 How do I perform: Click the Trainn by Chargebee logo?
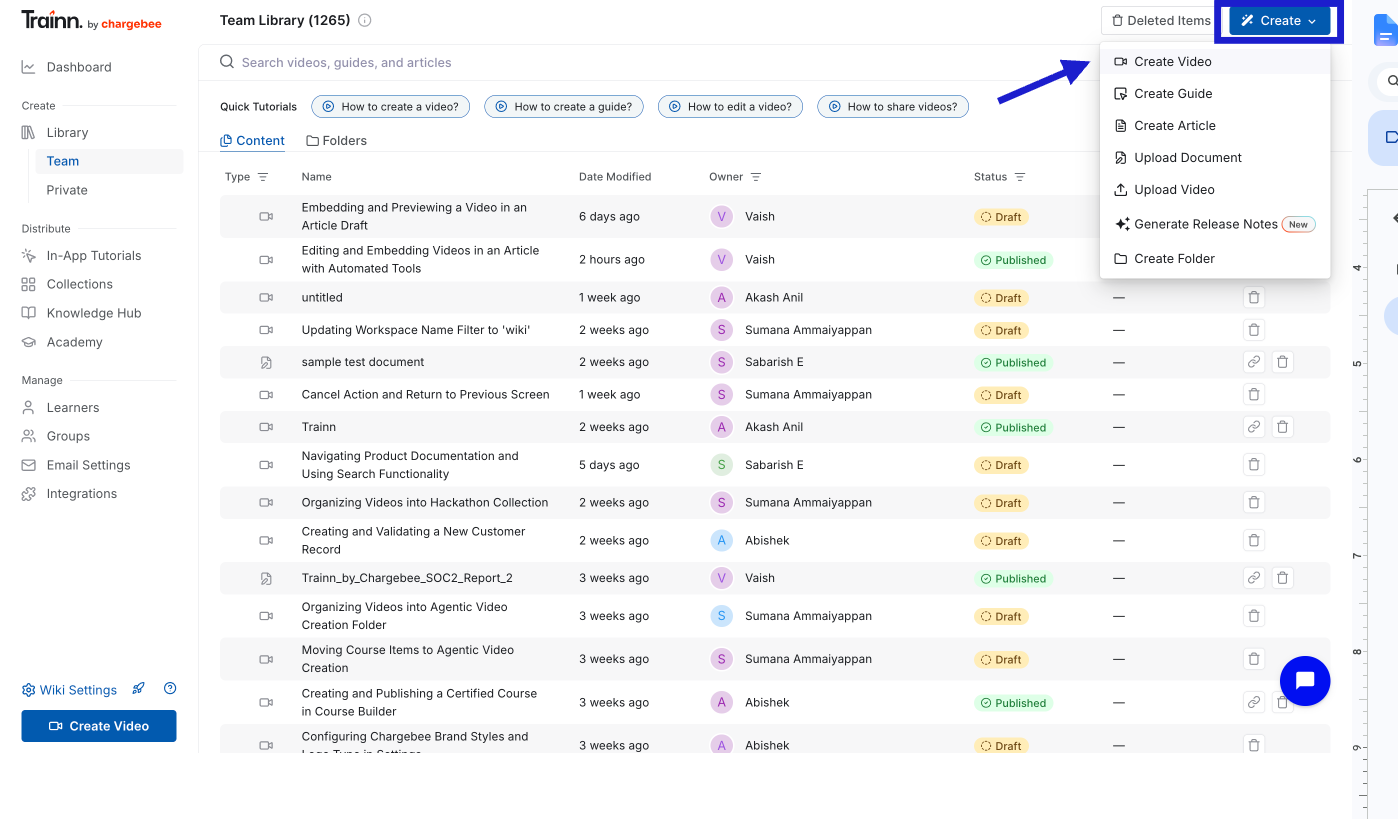(x=91, y=20)
